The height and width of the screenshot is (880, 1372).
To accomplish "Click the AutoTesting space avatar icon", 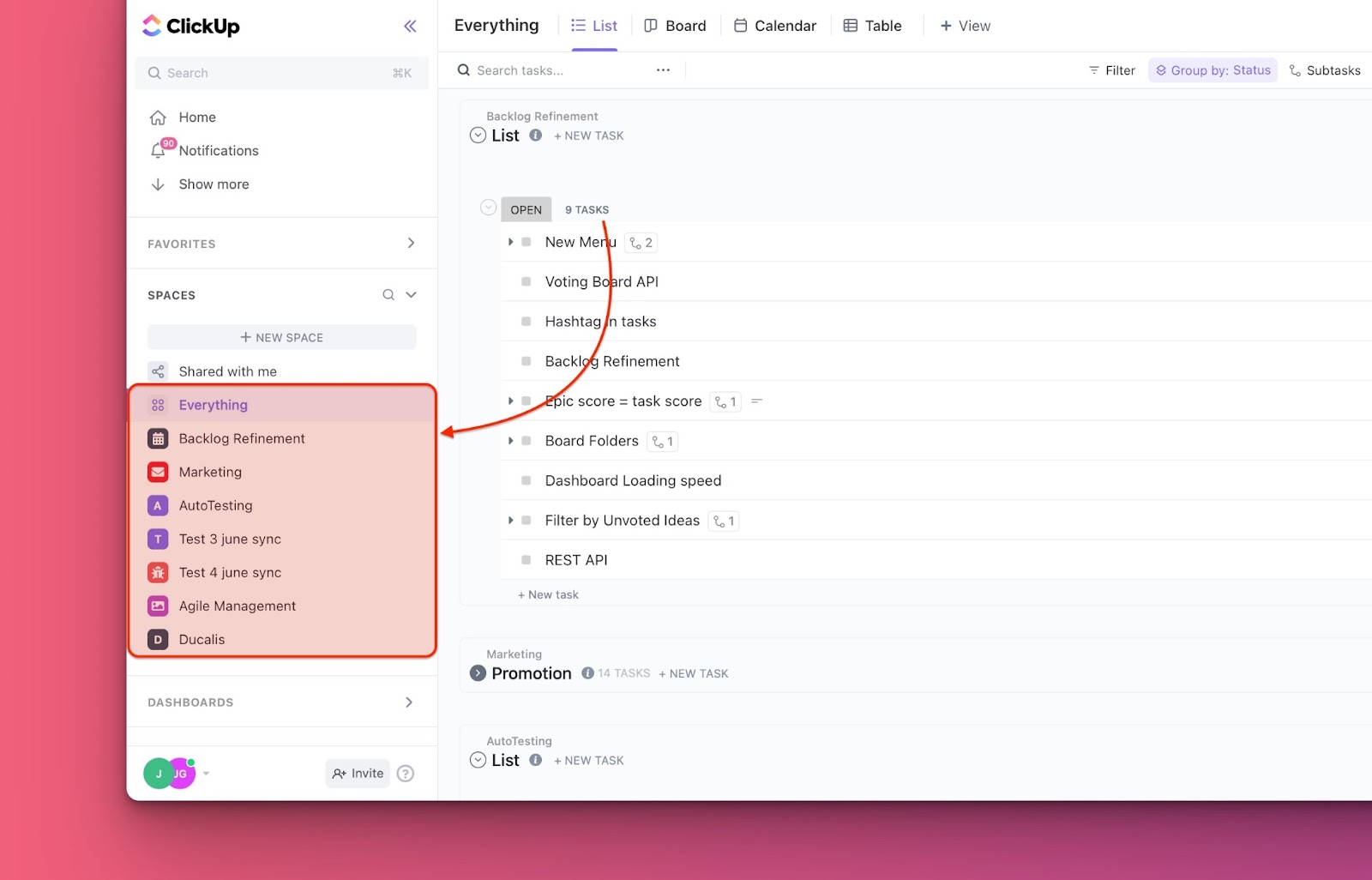I will (x=158, y=505).
